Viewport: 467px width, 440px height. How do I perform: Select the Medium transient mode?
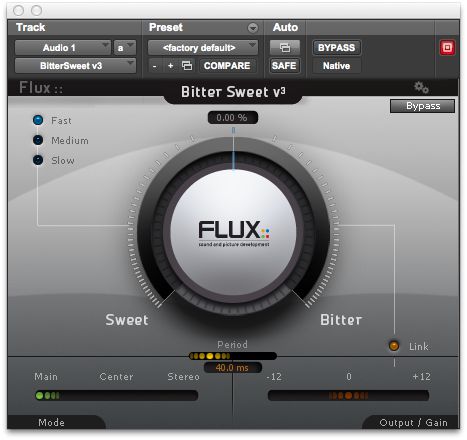click(38, 140)
